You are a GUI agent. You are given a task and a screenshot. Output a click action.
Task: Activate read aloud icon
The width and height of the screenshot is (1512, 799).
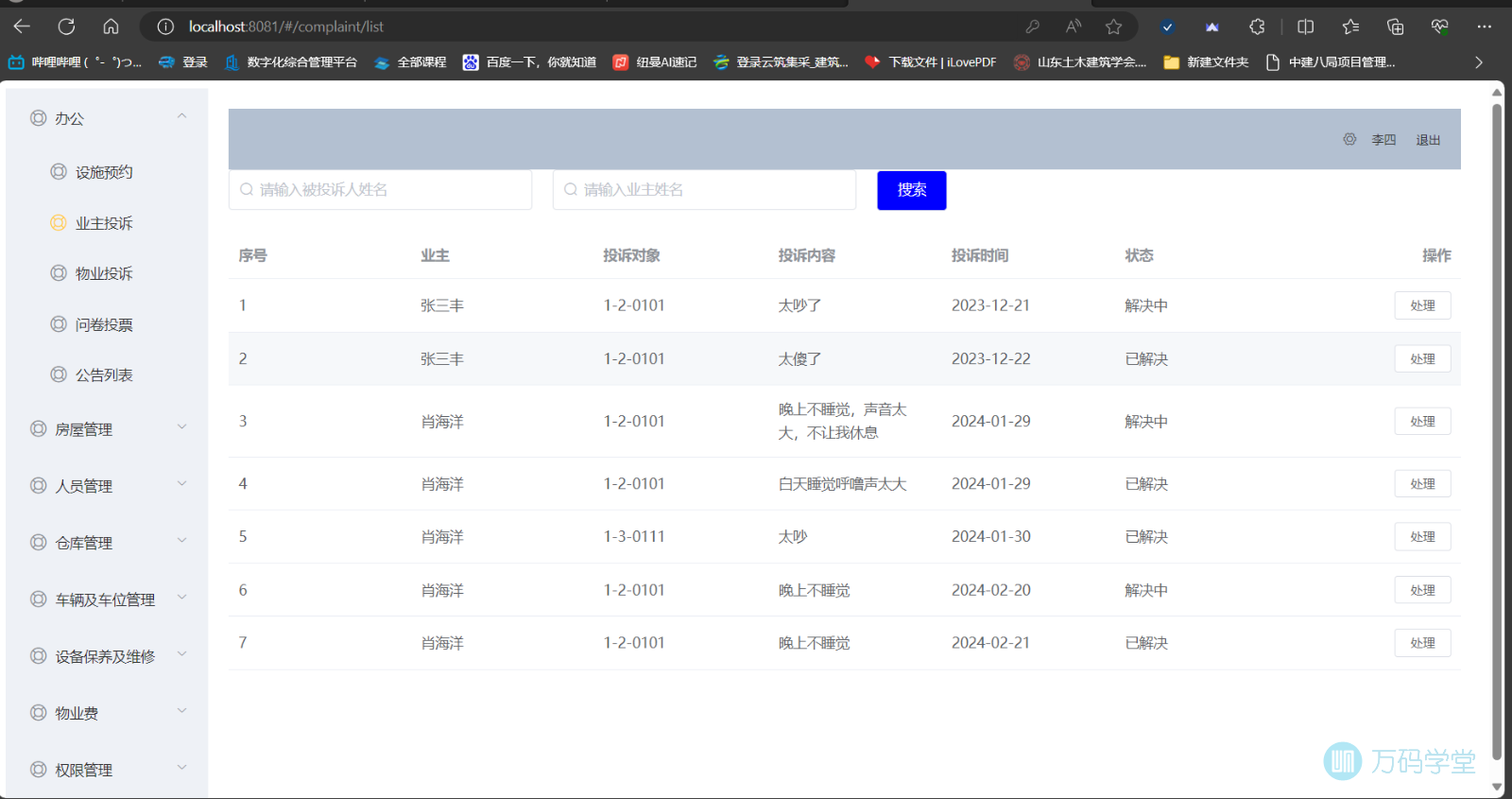[x=1074, y=26]
